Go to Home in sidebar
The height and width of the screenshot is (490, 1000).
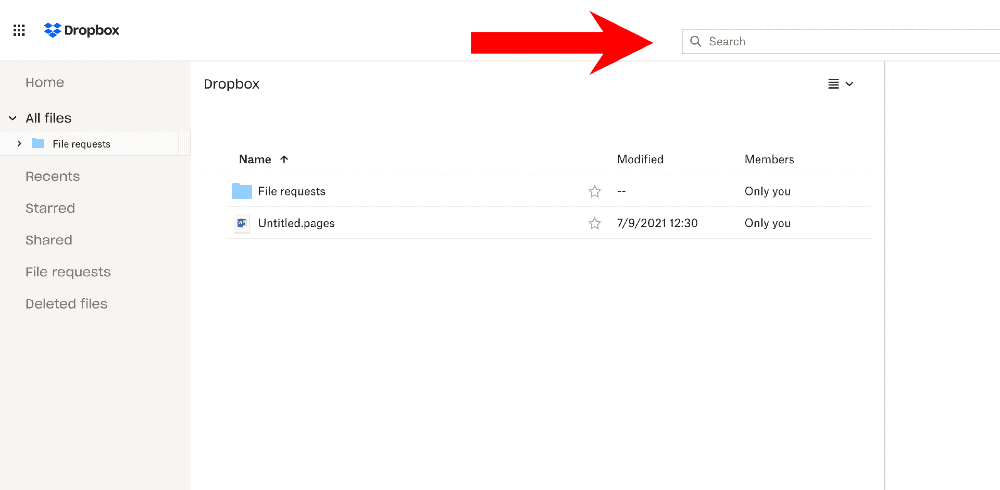pos(45,82)
